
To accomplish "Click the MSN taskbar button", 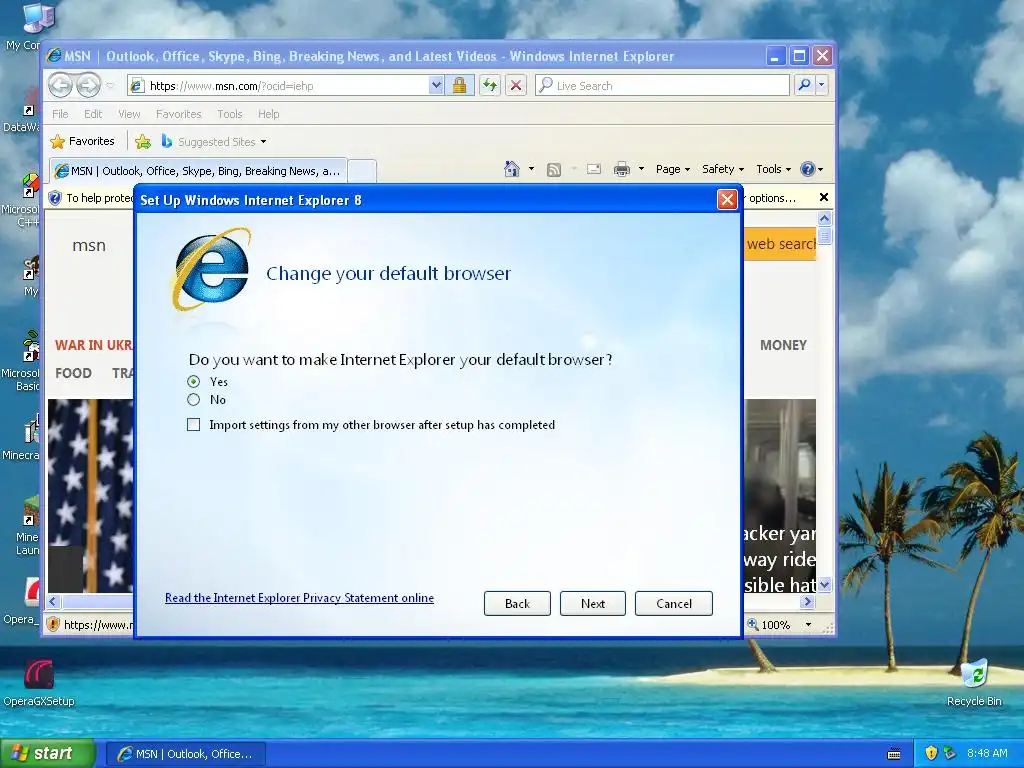I will coord(186,754).
